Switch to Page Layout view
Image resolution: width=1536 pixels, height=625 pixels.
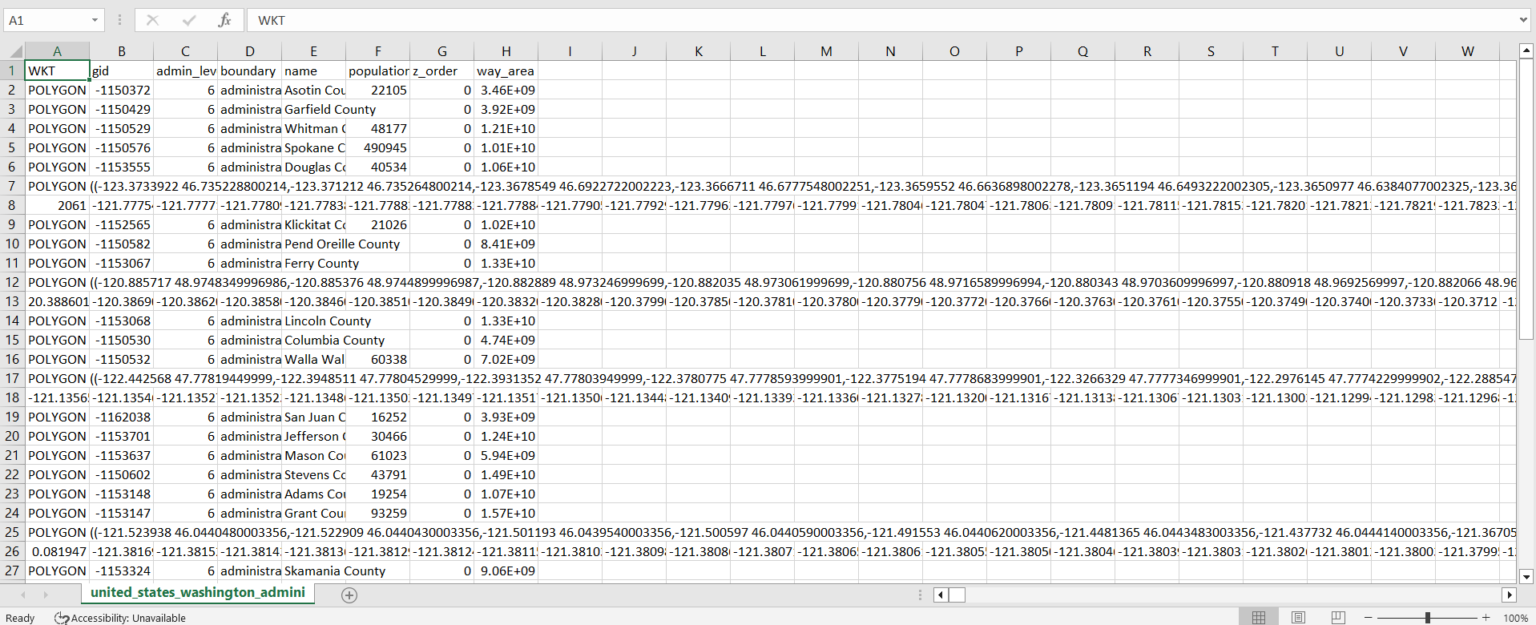[1298, 617]
